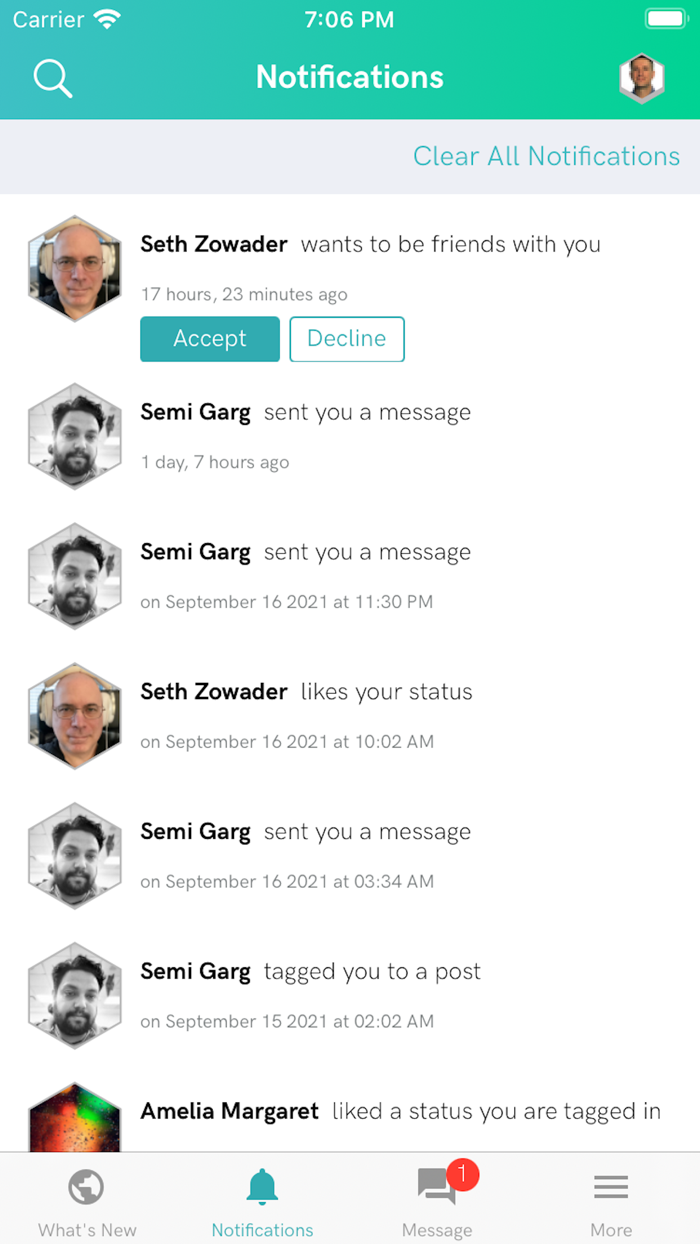Tap the What's New globe icon
The width and height of the screenshot is (700, 1244).
(87, 1188)
